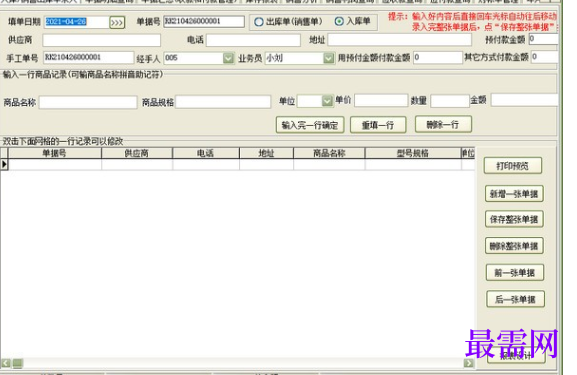Screen dimensions: 577x375
Task: Focus the 数量 input field
Action: 450,100
